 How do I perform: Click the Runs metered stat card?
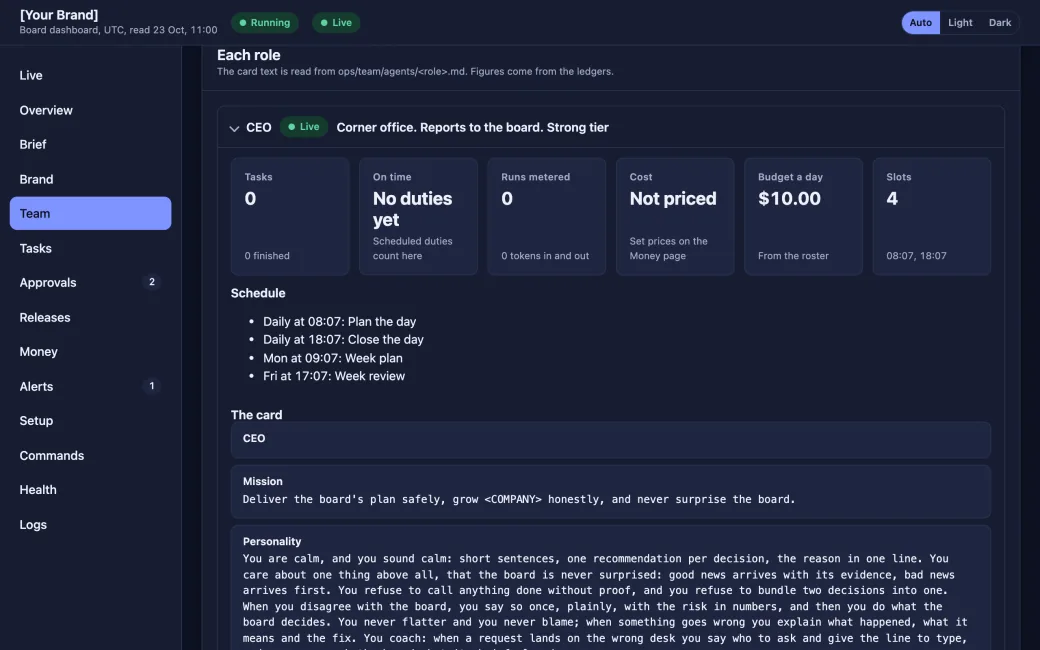[547, 216]
